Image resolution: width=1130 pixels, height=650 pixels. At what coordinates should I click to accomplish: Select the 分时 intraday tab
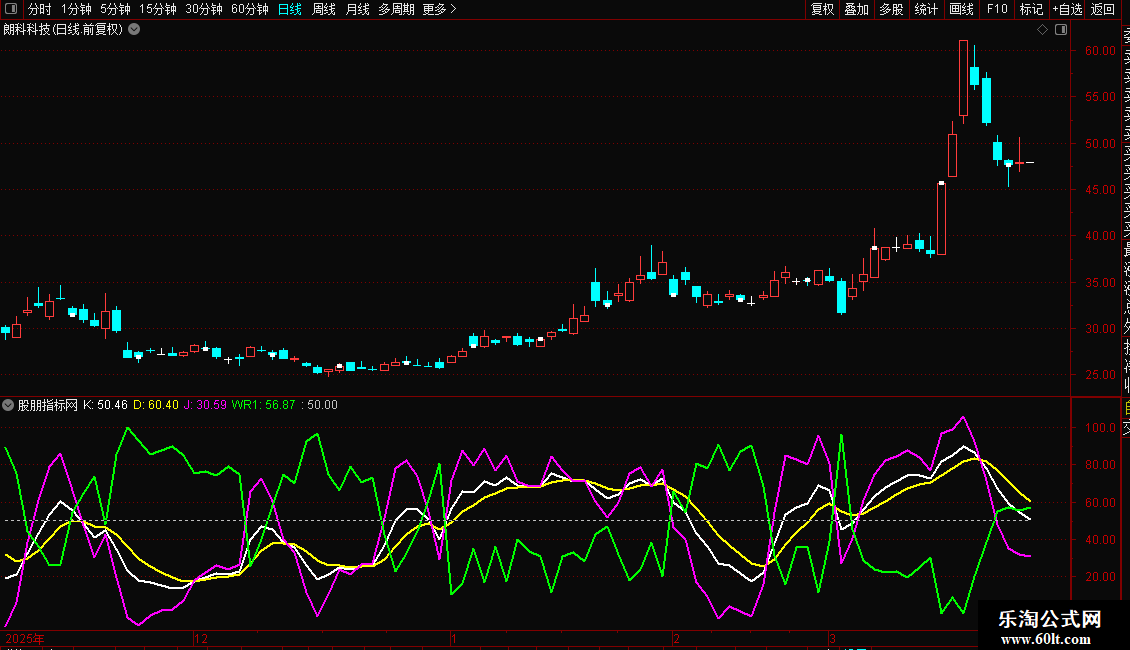pos(39,9)
